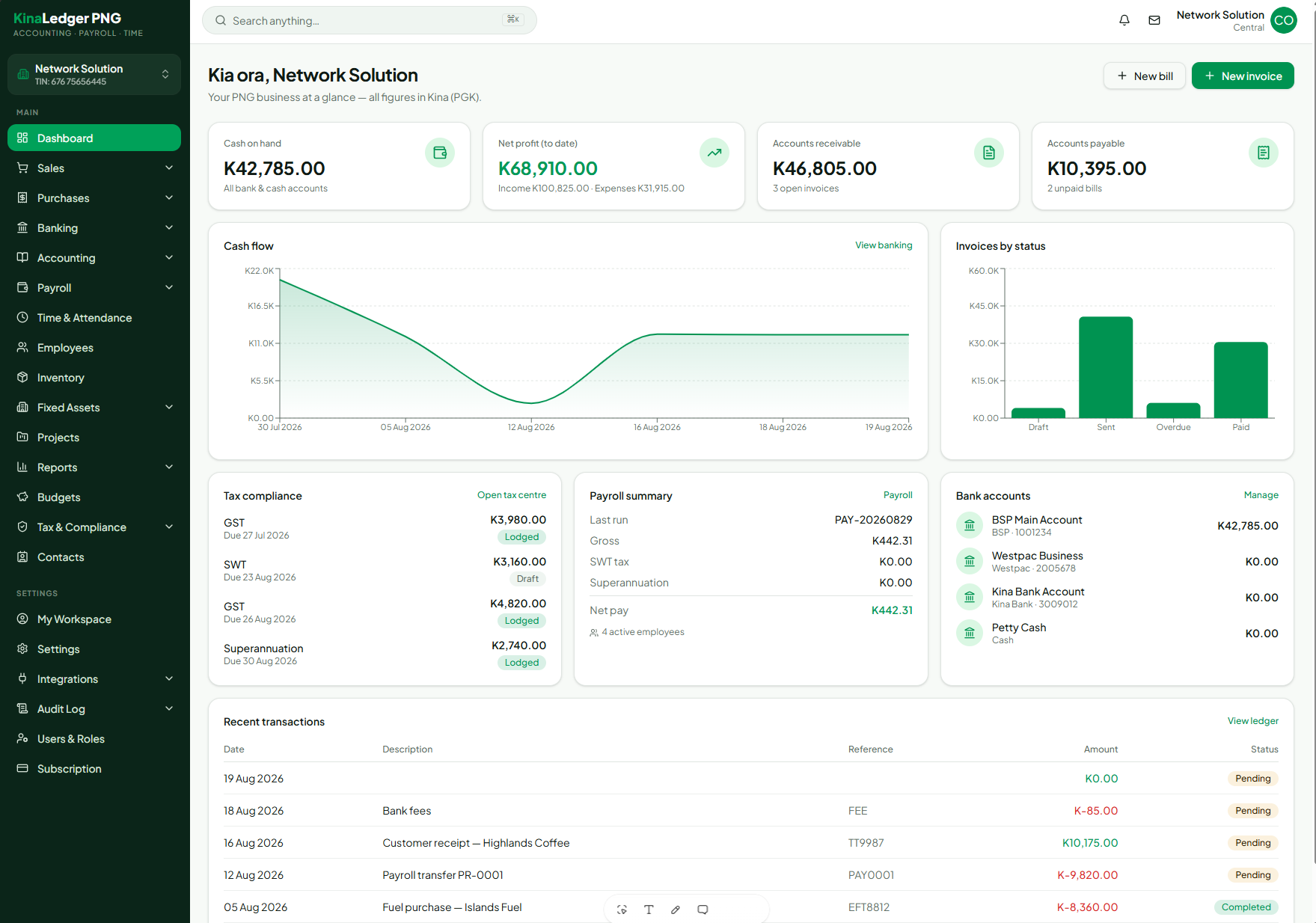Expand the Audit Log menu chevron

(x=169, y=708)
